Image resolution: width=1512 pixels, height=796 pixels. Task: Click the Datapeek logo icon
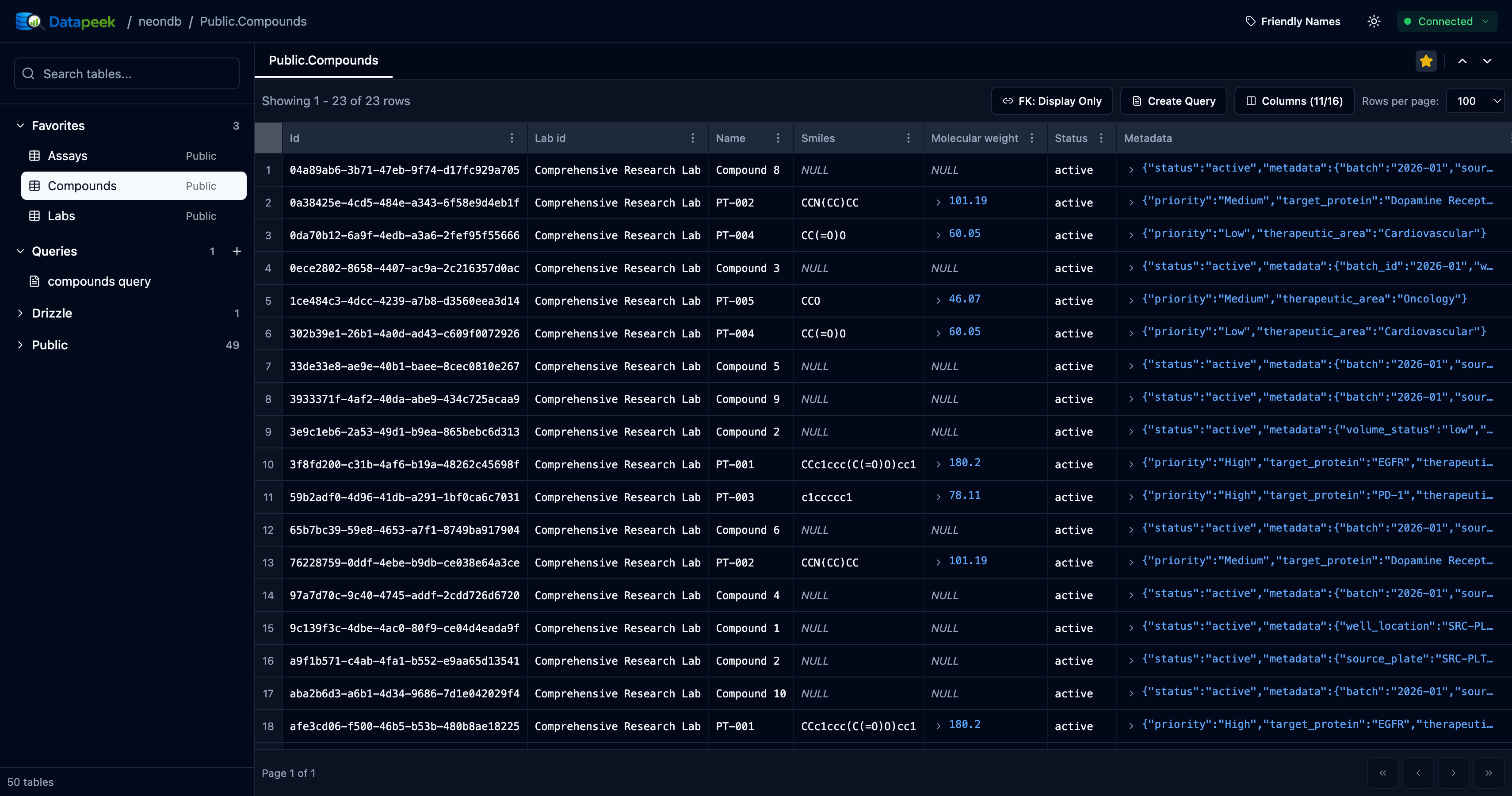point(29,21)
